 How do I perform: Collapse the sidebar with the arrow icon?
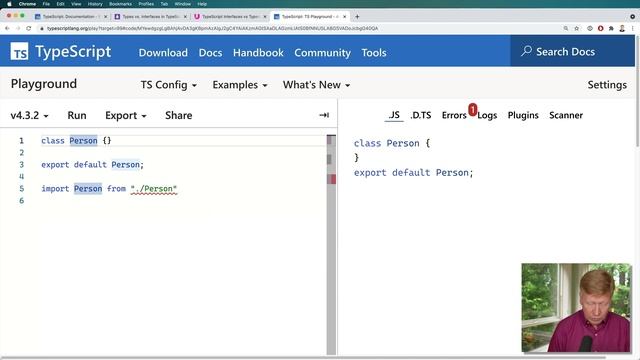324,115
